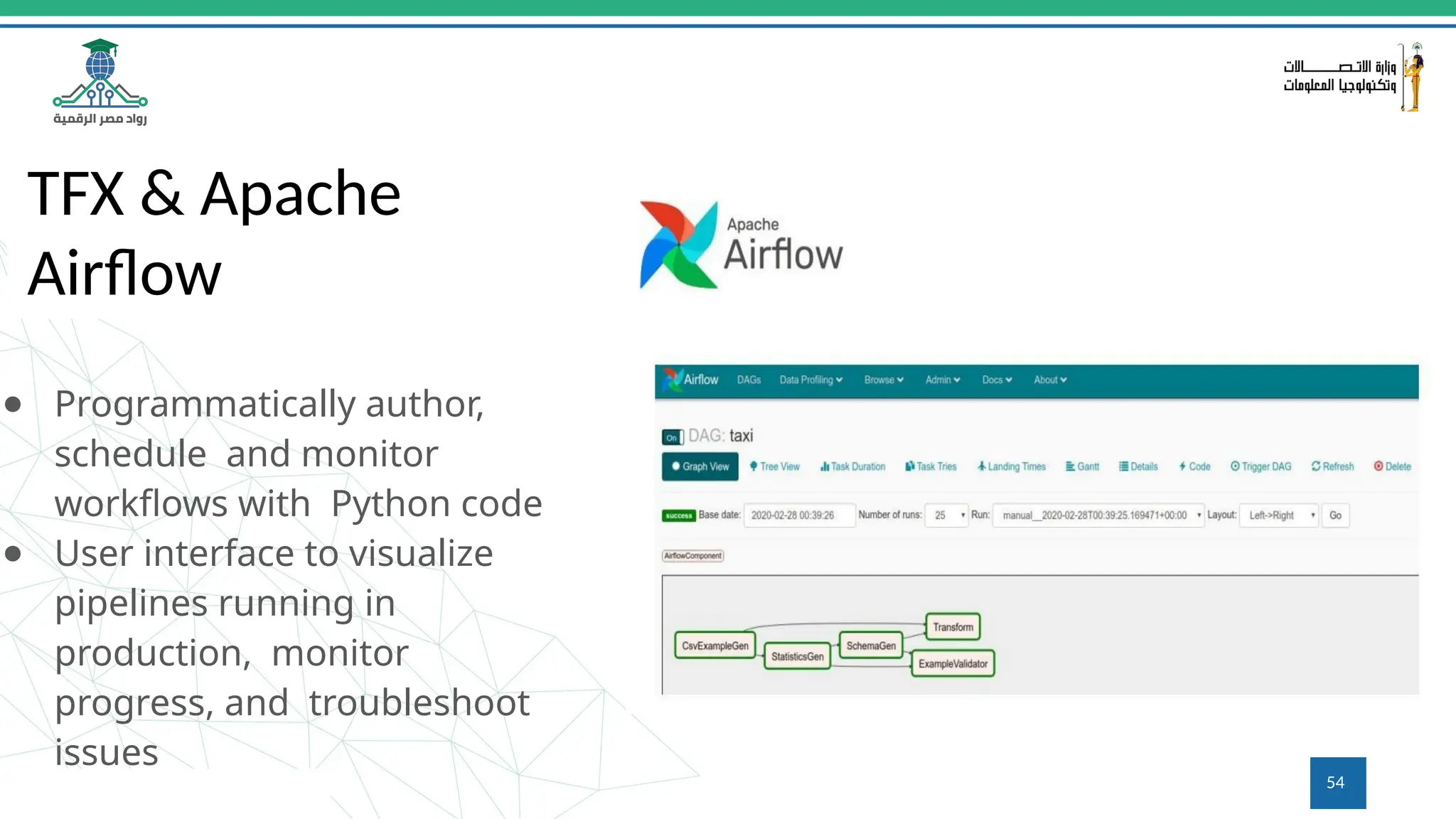The height and width of the screenshot is (819, 1456).
Task: Click the Base date input field
Action: coord(799,515)
